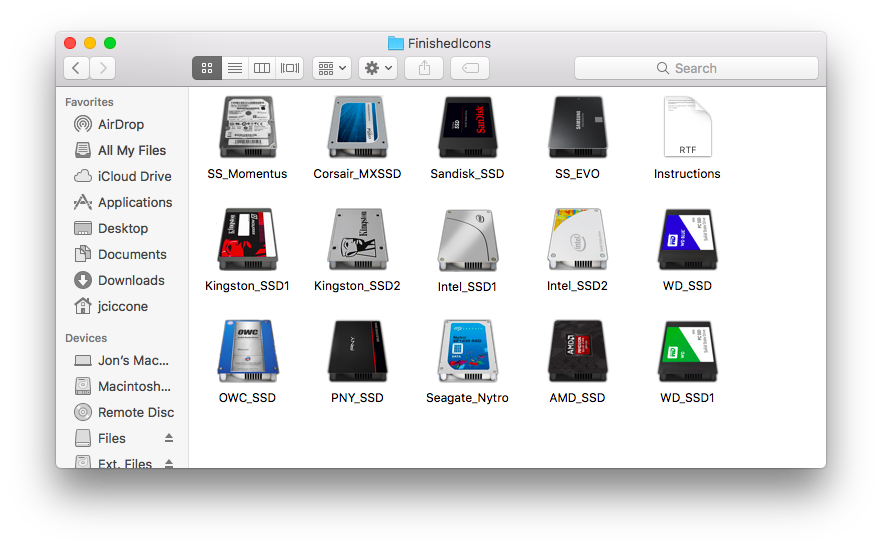882x548 pixels.
Task: Click the FinishedIcons folder title icon
Action: (396, 43)
